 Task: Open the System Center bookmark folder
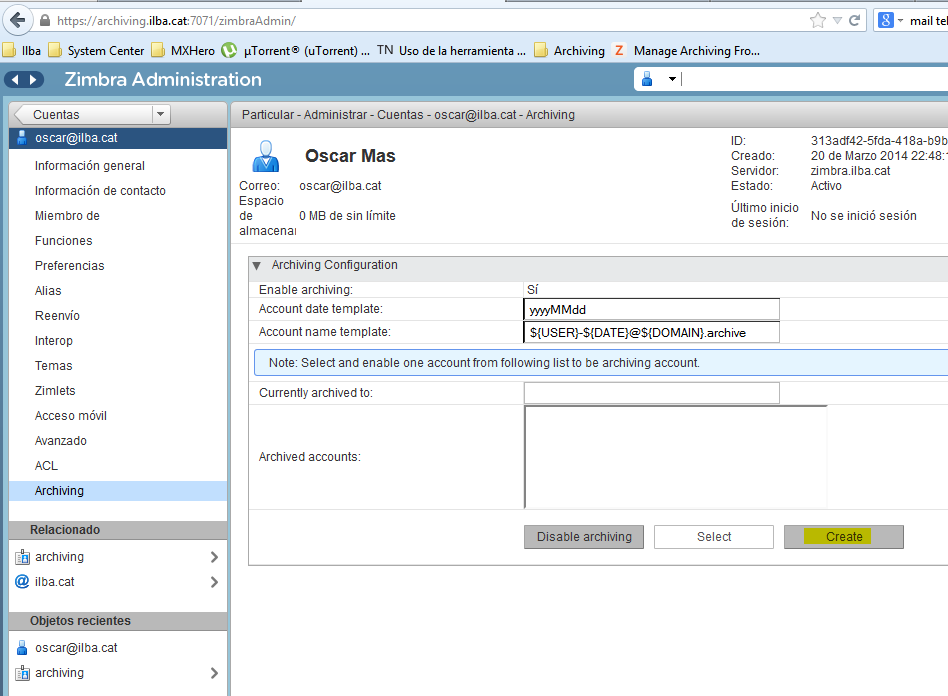(x=96, y=51)
